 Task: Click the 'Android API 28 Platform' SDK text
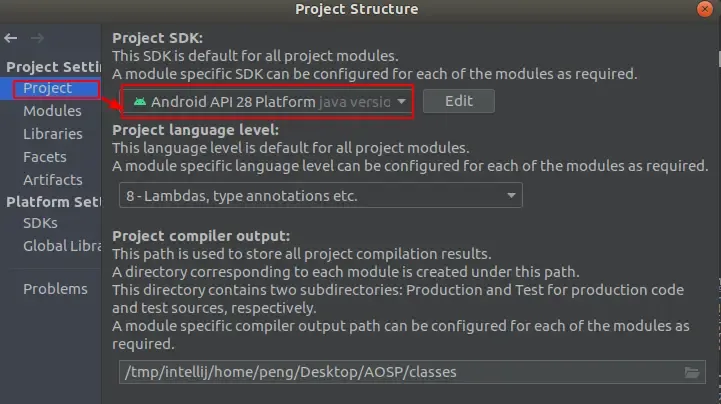coord(233,102)
